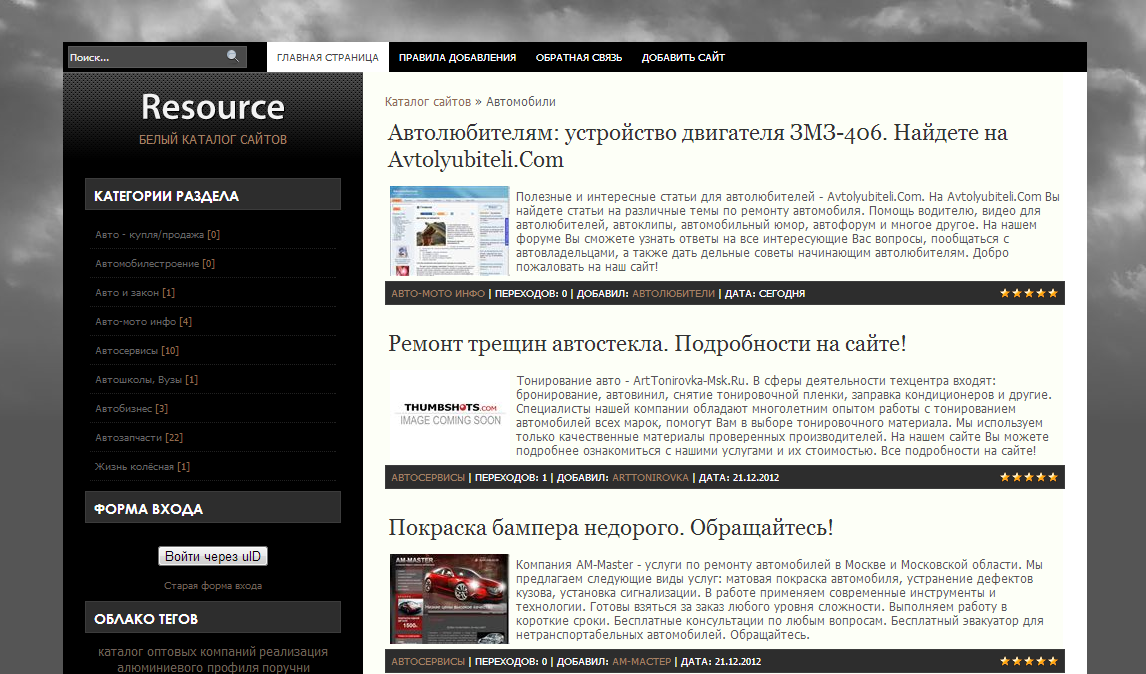Open the Авто-мото инфо sidebar category

tap(136, 322)
